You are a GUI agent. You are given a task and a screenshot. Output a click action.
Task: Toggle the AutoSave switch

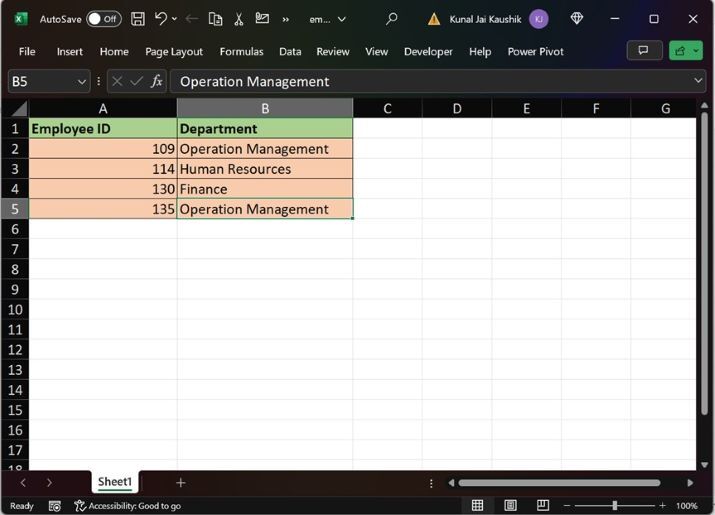(x=104, y=19)
